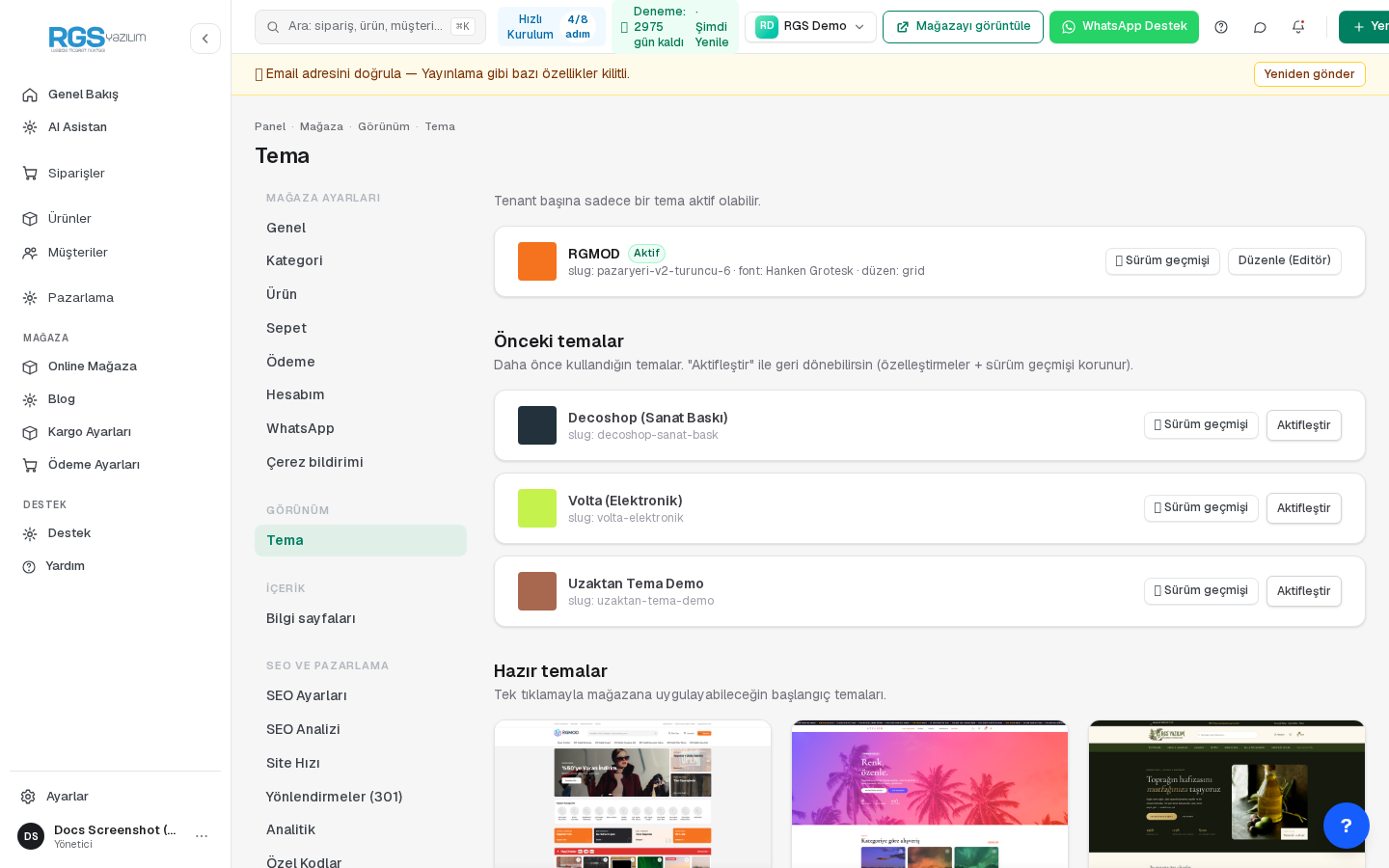The height and width of the screenshot is (868, 1389).
Task: Click the Genel Bakış home icon
Action: 30,95
